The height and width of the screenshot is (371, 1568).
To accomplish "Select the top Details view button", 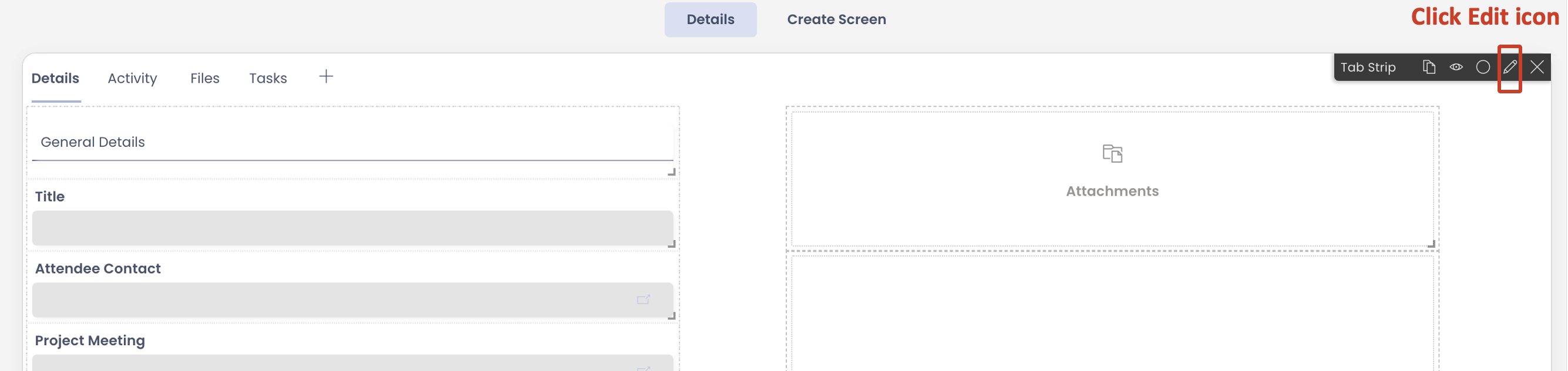I will (x=711, y=19).
